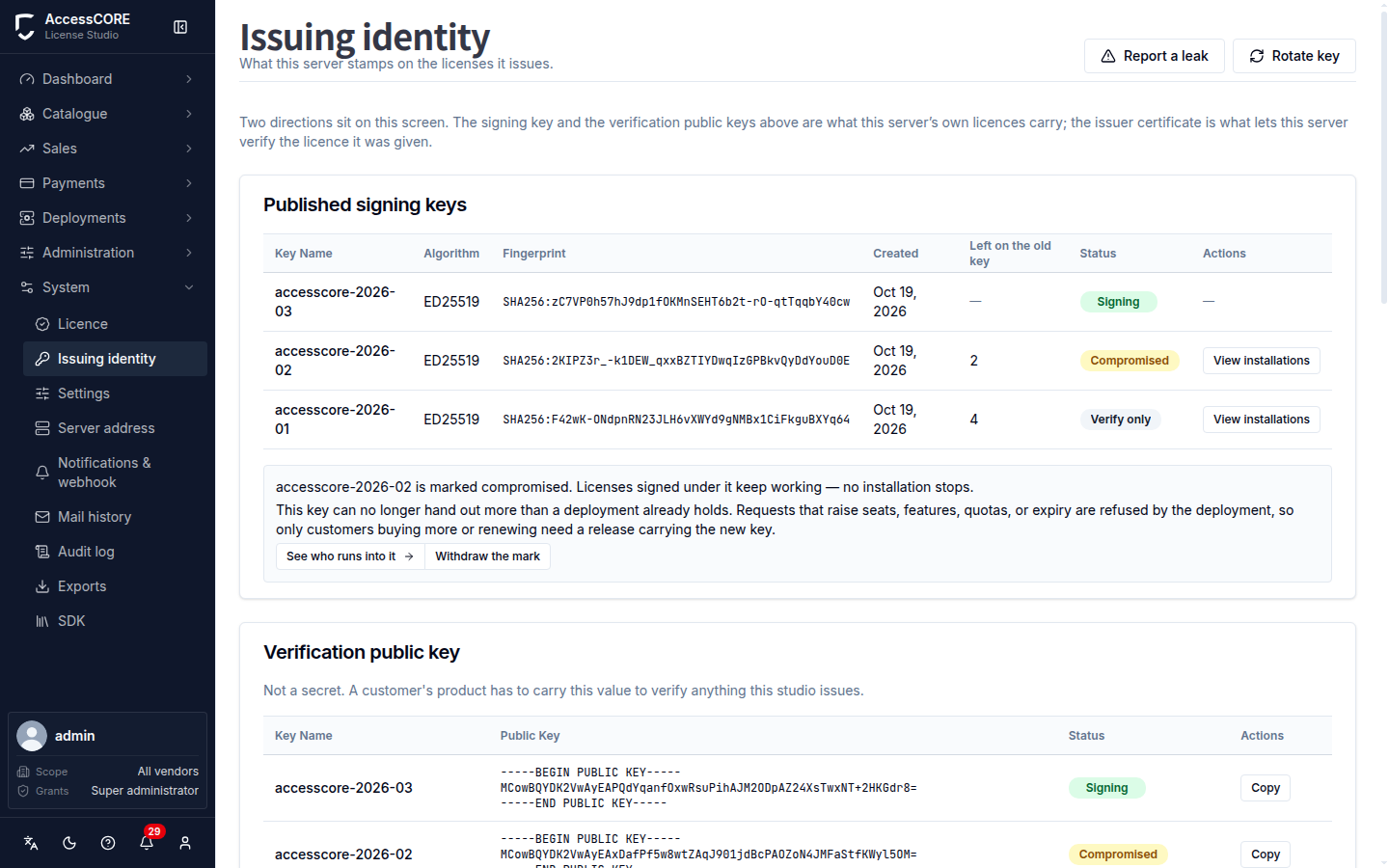Copy the accesscore-2026-03 public key

(1266, 788)
